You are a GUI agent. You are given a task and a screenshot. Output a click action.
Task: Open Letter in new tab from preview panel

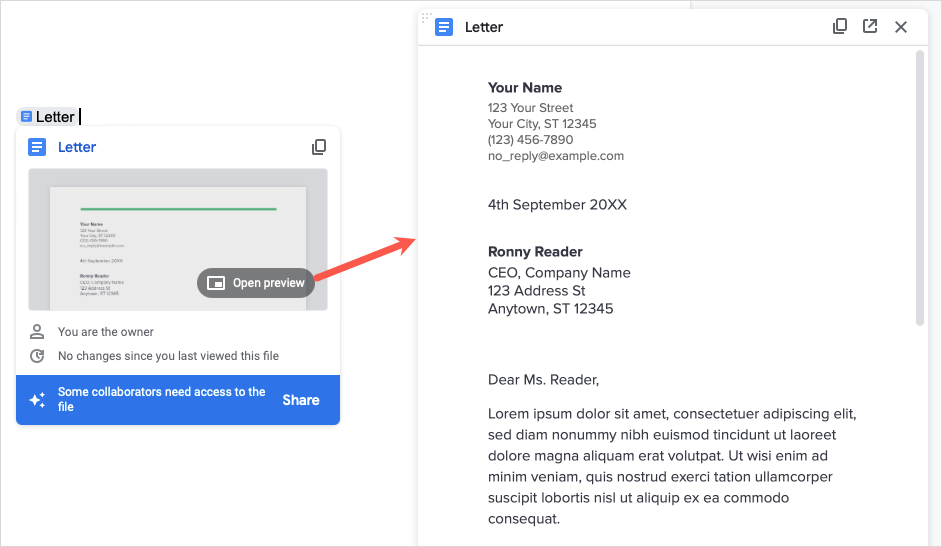coord(870,27)
